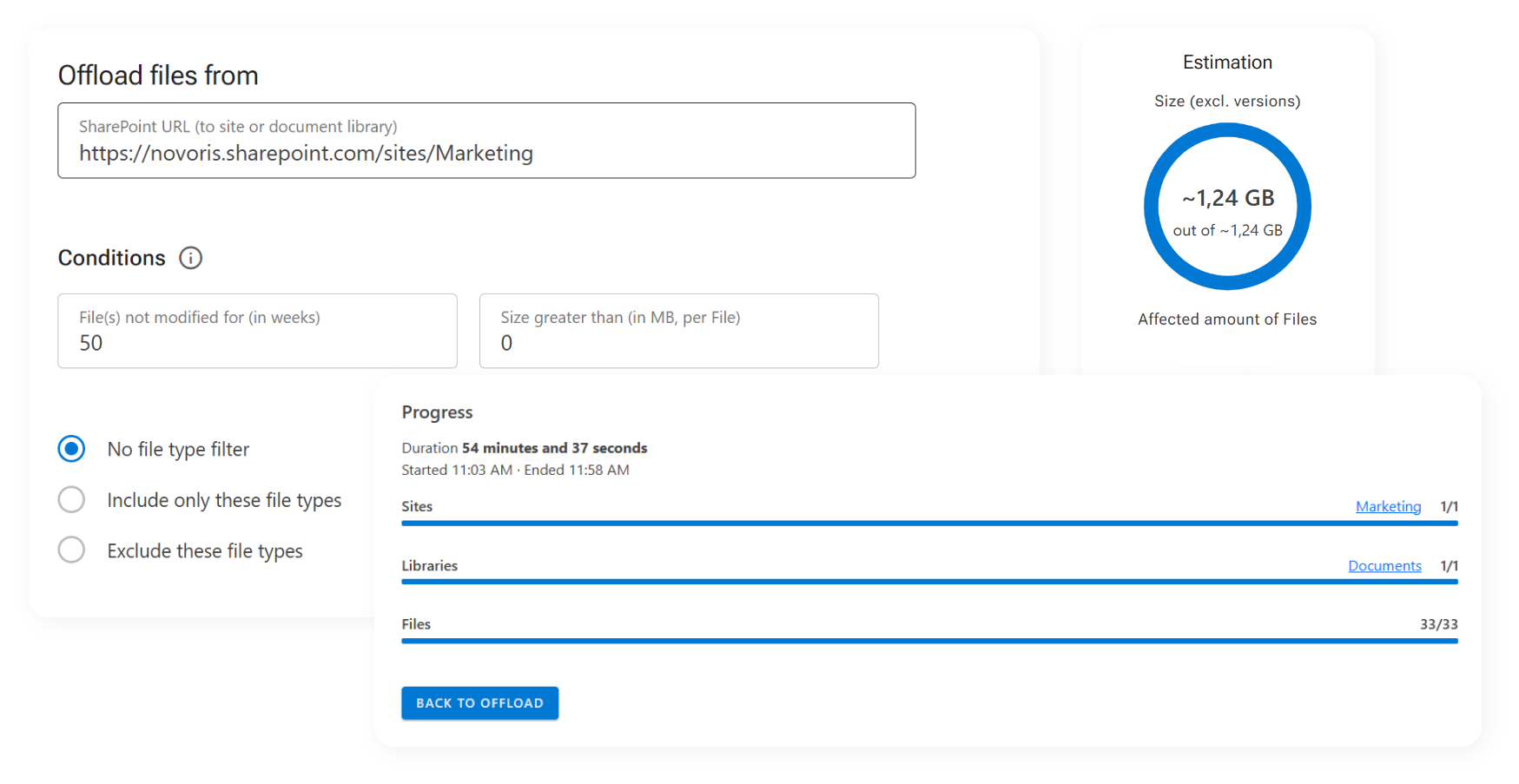This screenshot has width=1519, height=784.
Task: Click the Progress panel duration text
Action: [524, 448]
